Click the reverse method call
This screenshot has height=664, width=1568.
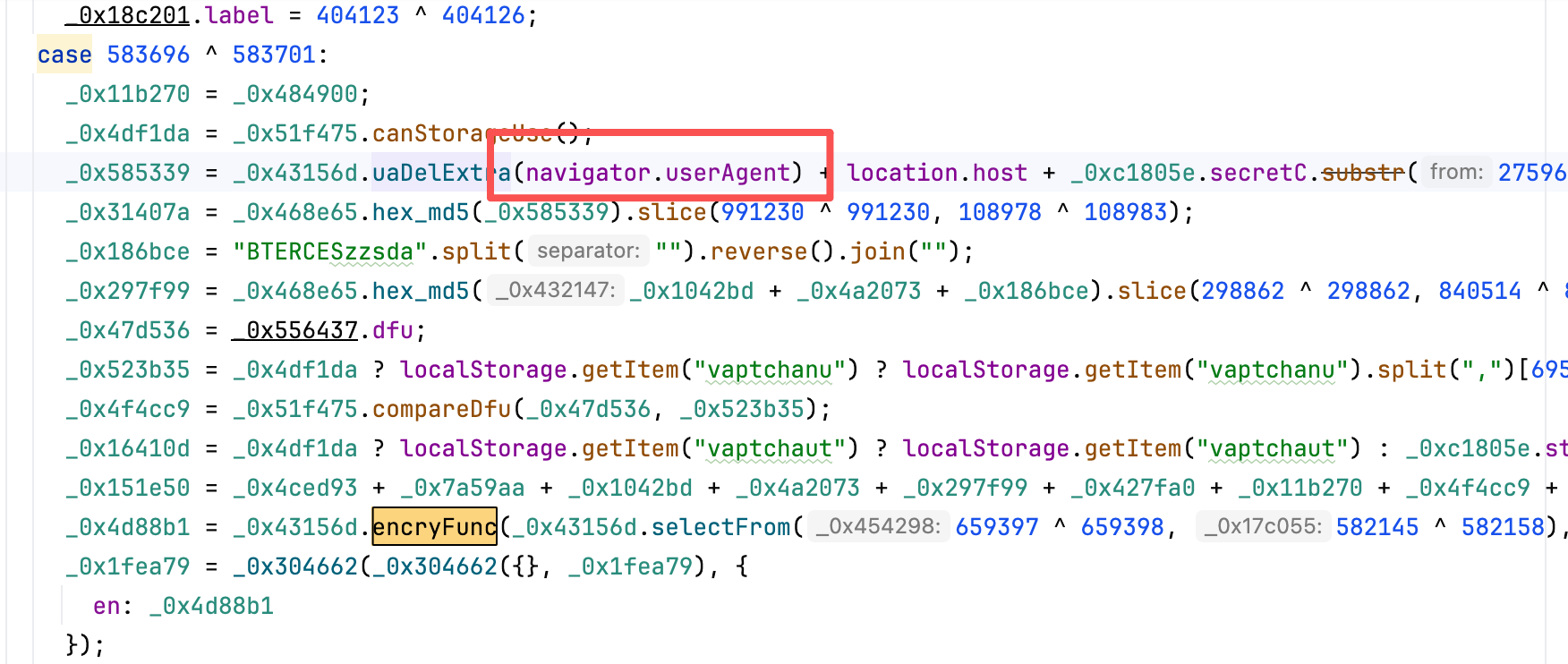[760, 251]
